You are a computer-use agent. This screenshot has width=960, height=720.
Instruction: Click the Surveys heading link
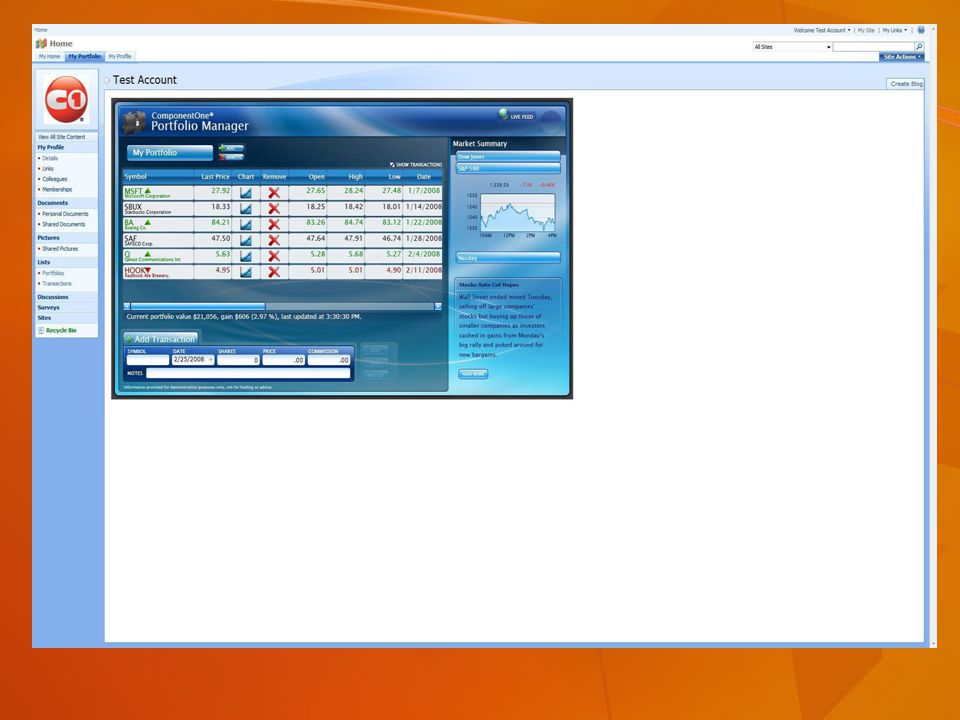[x=48, y=308]
